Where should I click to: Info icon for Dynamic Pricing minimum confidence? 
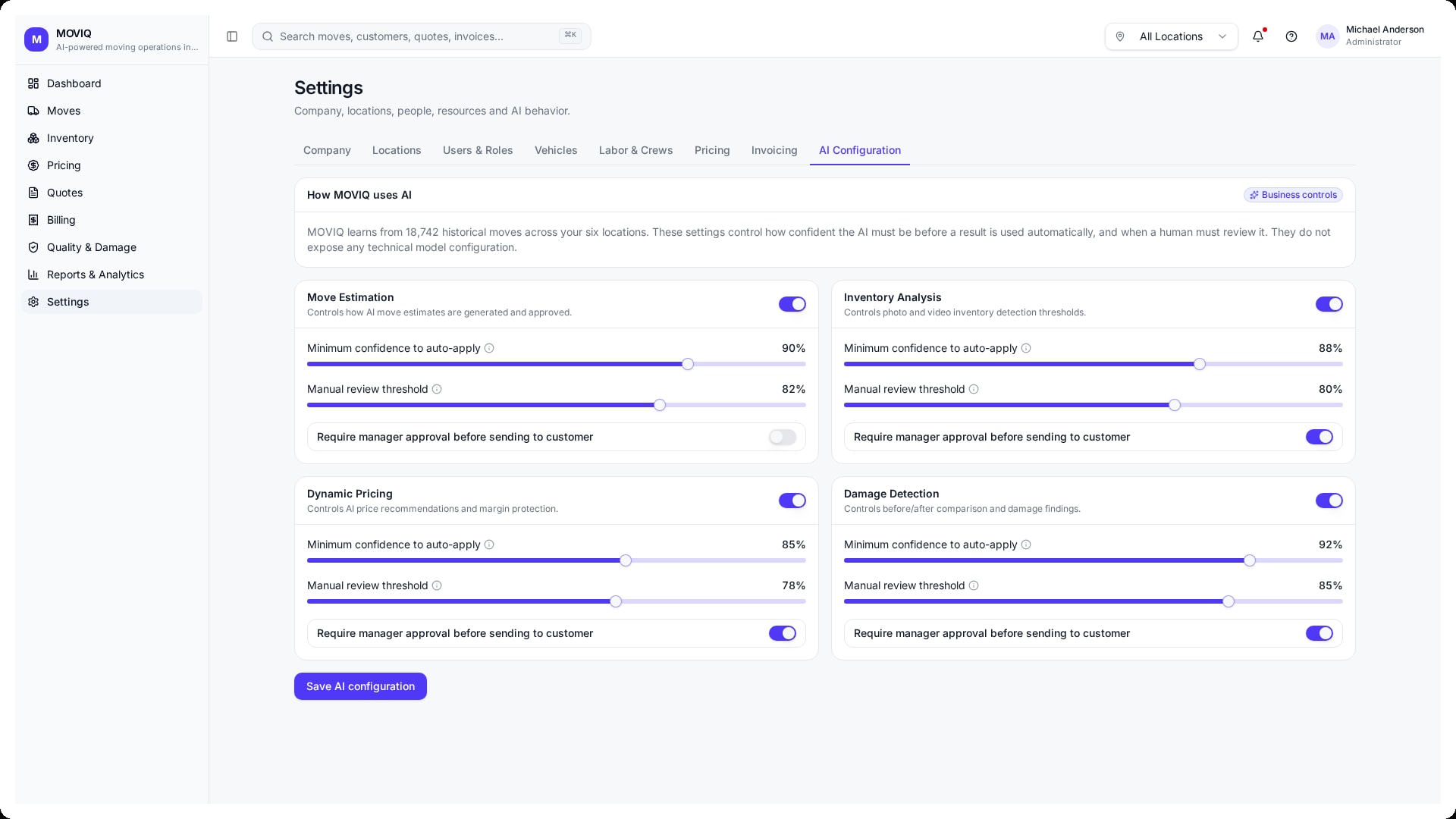pos(489,544)
